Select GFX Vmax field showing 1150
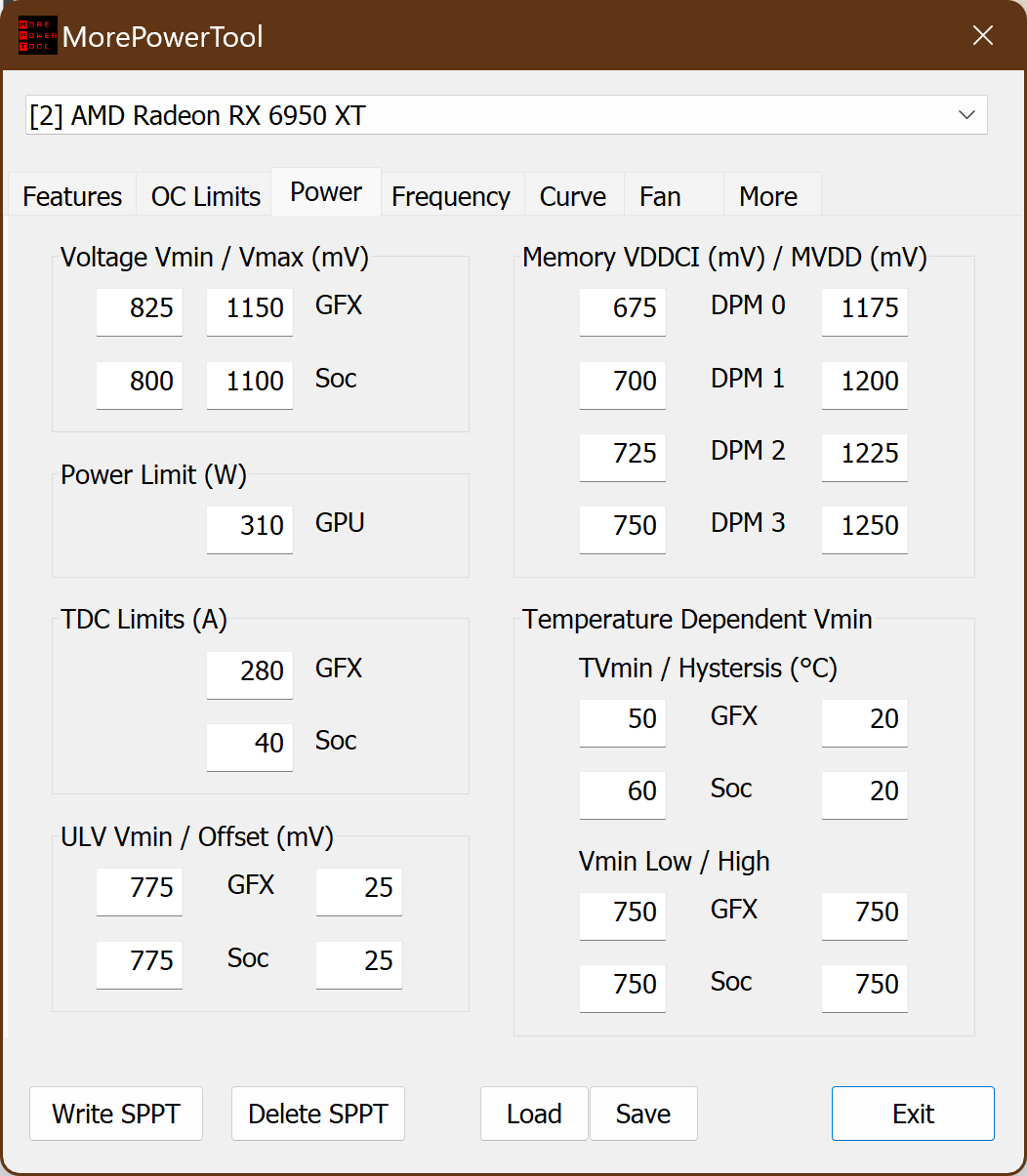1027x1176 pixels. point(250,311)
